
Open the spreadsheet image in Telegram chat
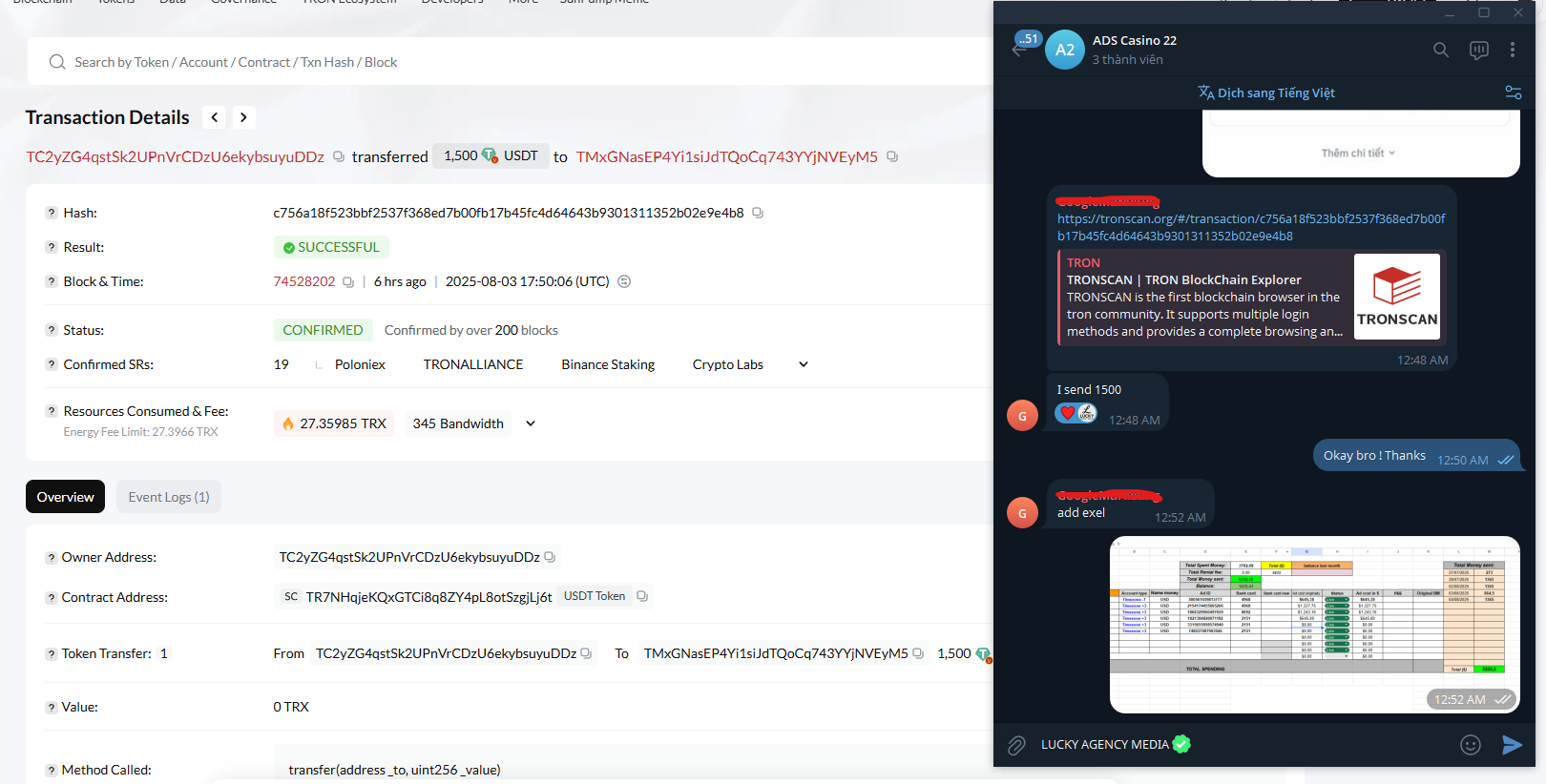click(x=1315, y=625)
